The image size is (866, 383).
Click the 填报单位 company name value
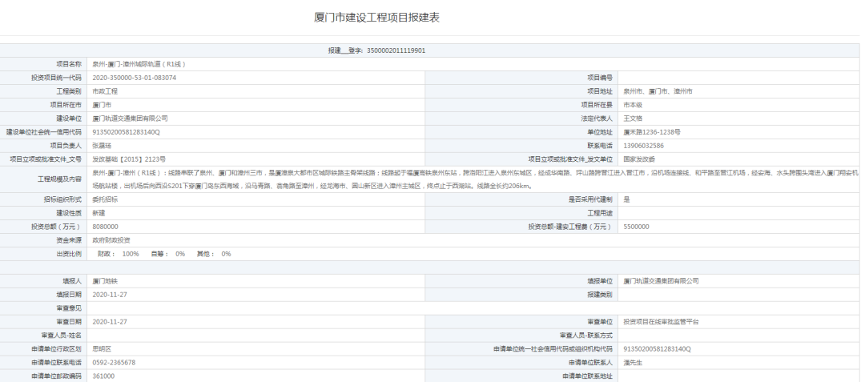tap(661, 281)
